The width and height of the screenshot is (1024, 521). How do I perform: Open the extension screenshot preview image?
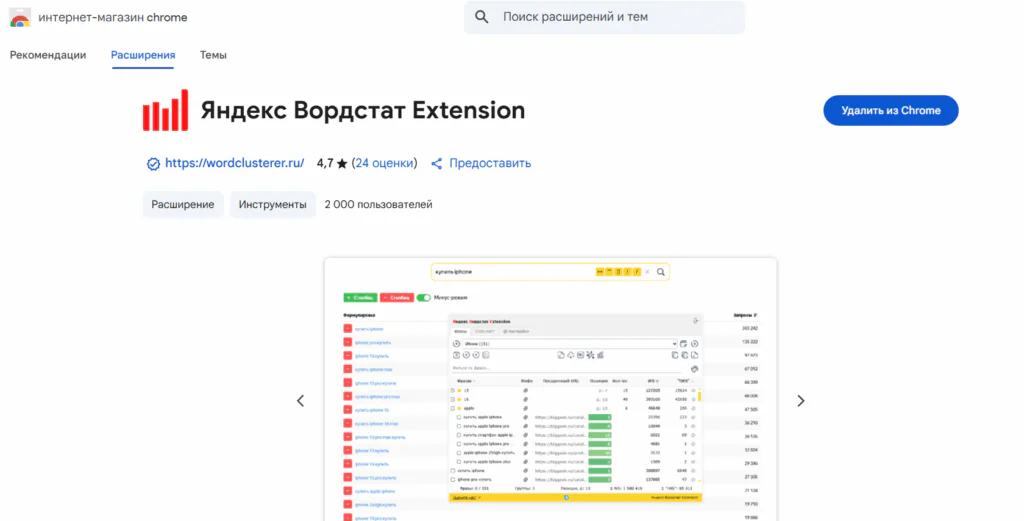(x=551, y=390)
